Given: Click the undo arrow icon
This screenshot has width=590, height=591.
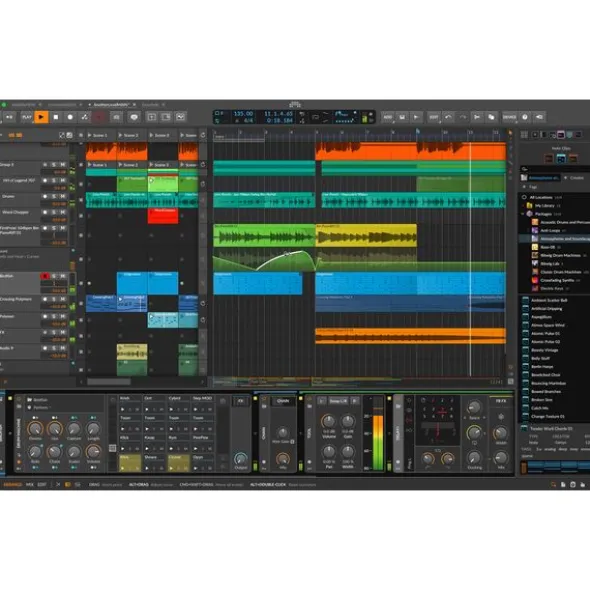Looking at the screenshot, I should click(448, 117).
